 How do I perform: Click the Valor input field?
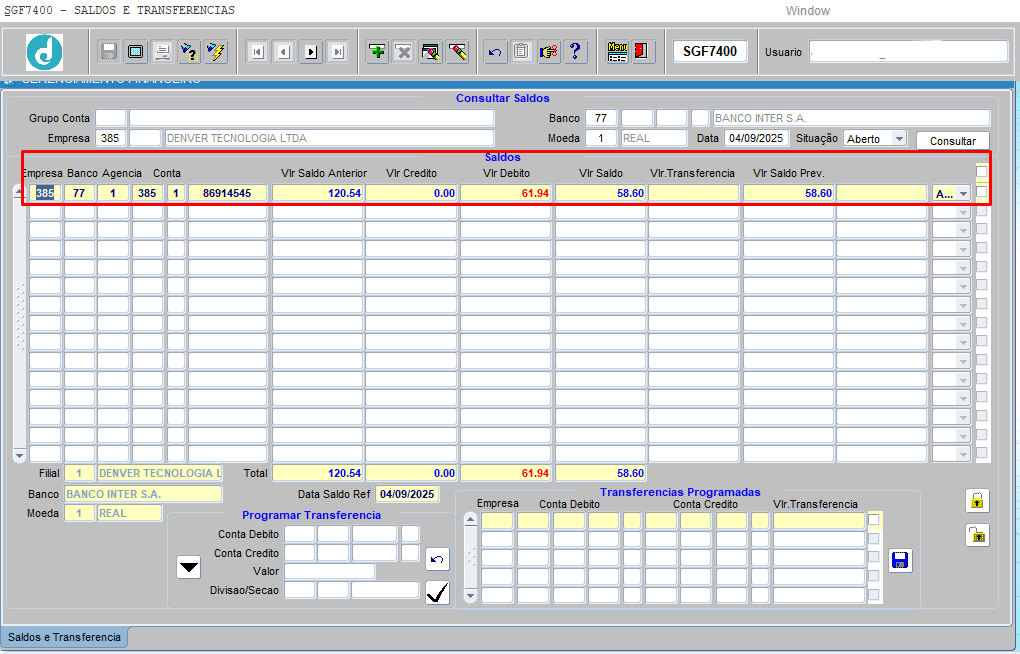(329, 571)
